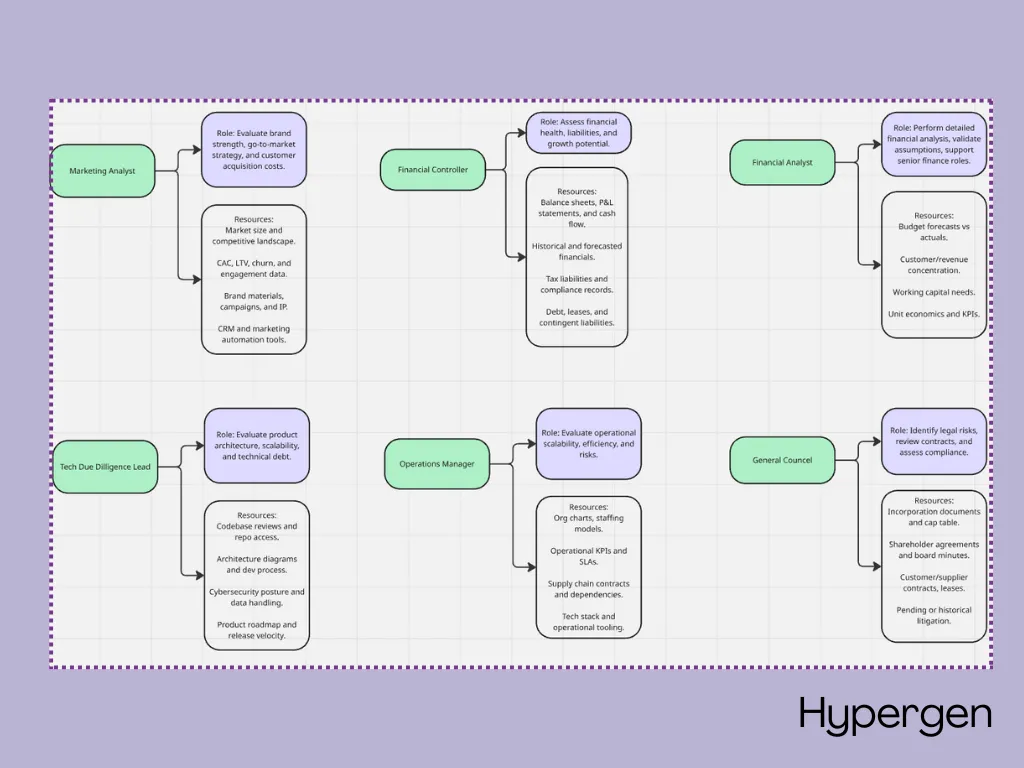Click the 'Evaluate product architecture' role box
1024x768 pixels.
click(257, 446)
